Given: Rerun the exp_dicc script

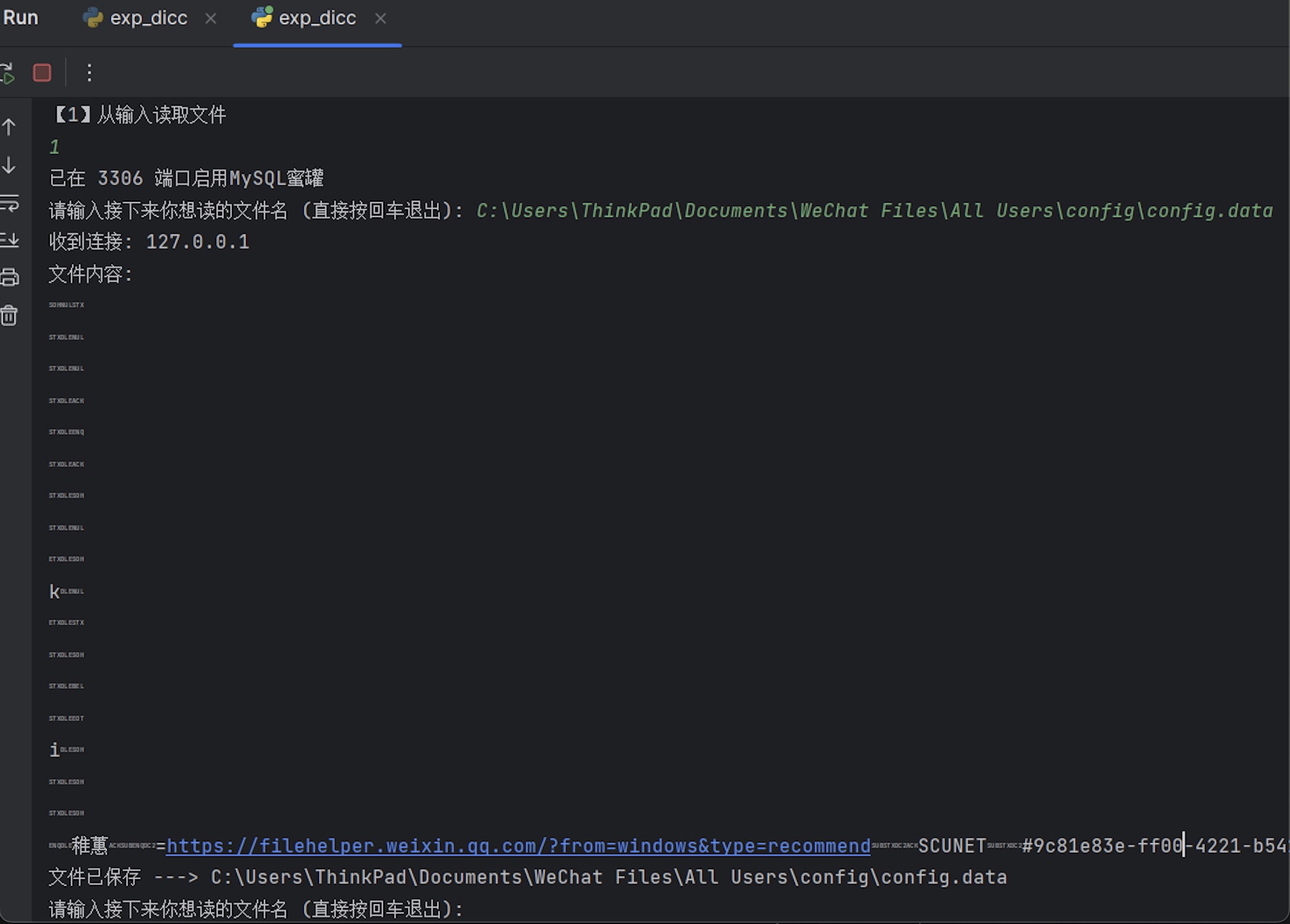Looking at the screenshot, I should tap(8, 73).
